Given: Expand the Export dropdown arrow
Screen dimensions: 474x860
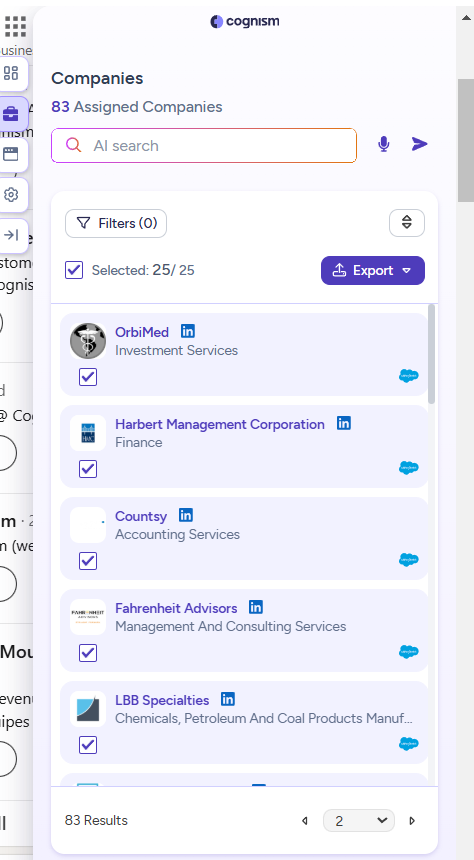Looking at the screenshot, I should coord(407,270).
